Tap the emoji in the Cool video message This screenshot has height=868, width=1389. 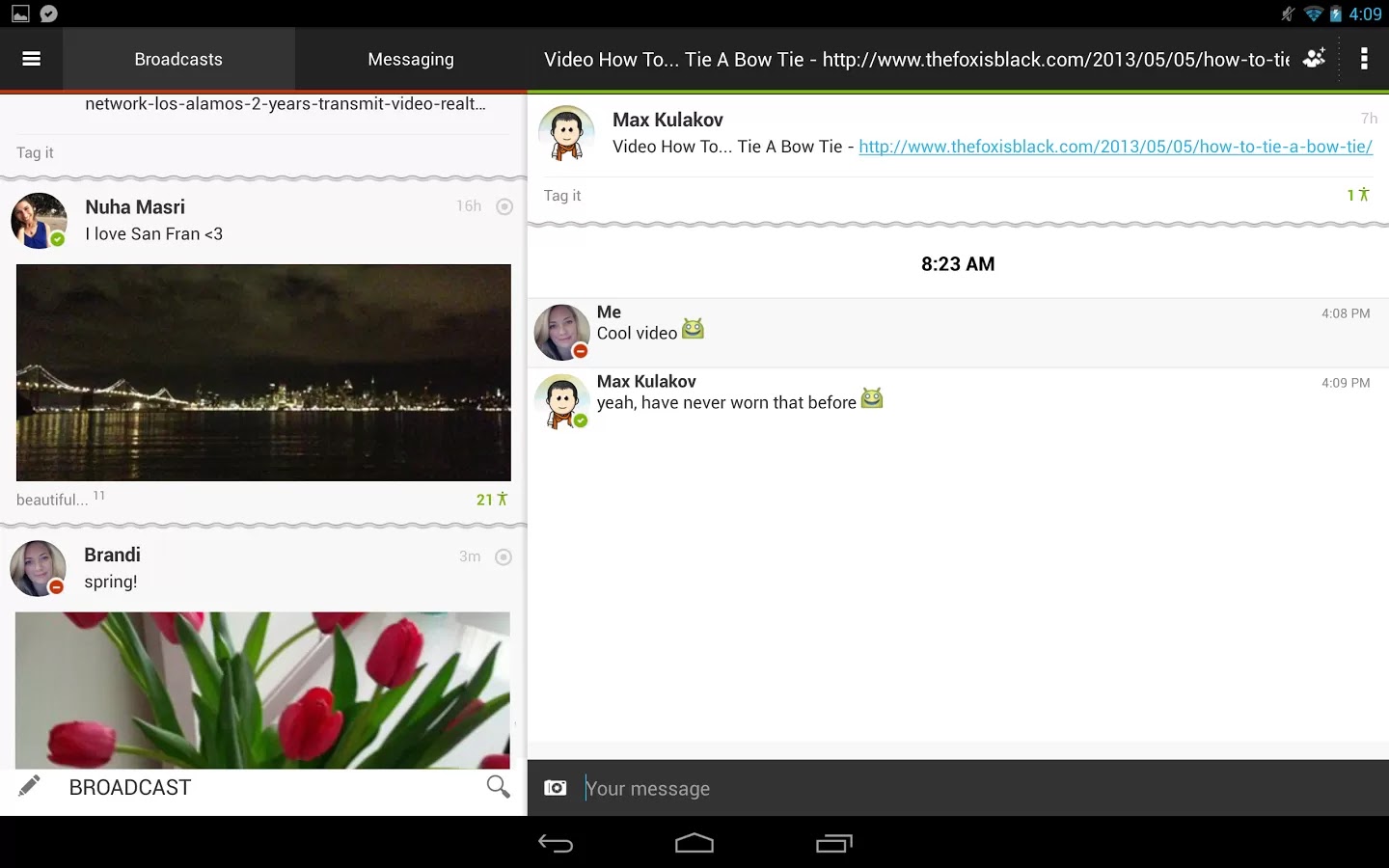tap(693, 329)
